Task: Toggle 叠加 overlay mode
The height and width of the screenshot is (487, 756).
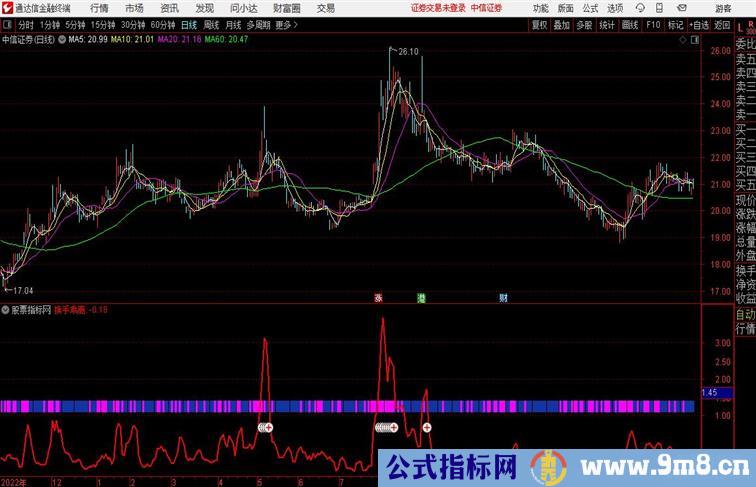Action: (x=561, y=24)
